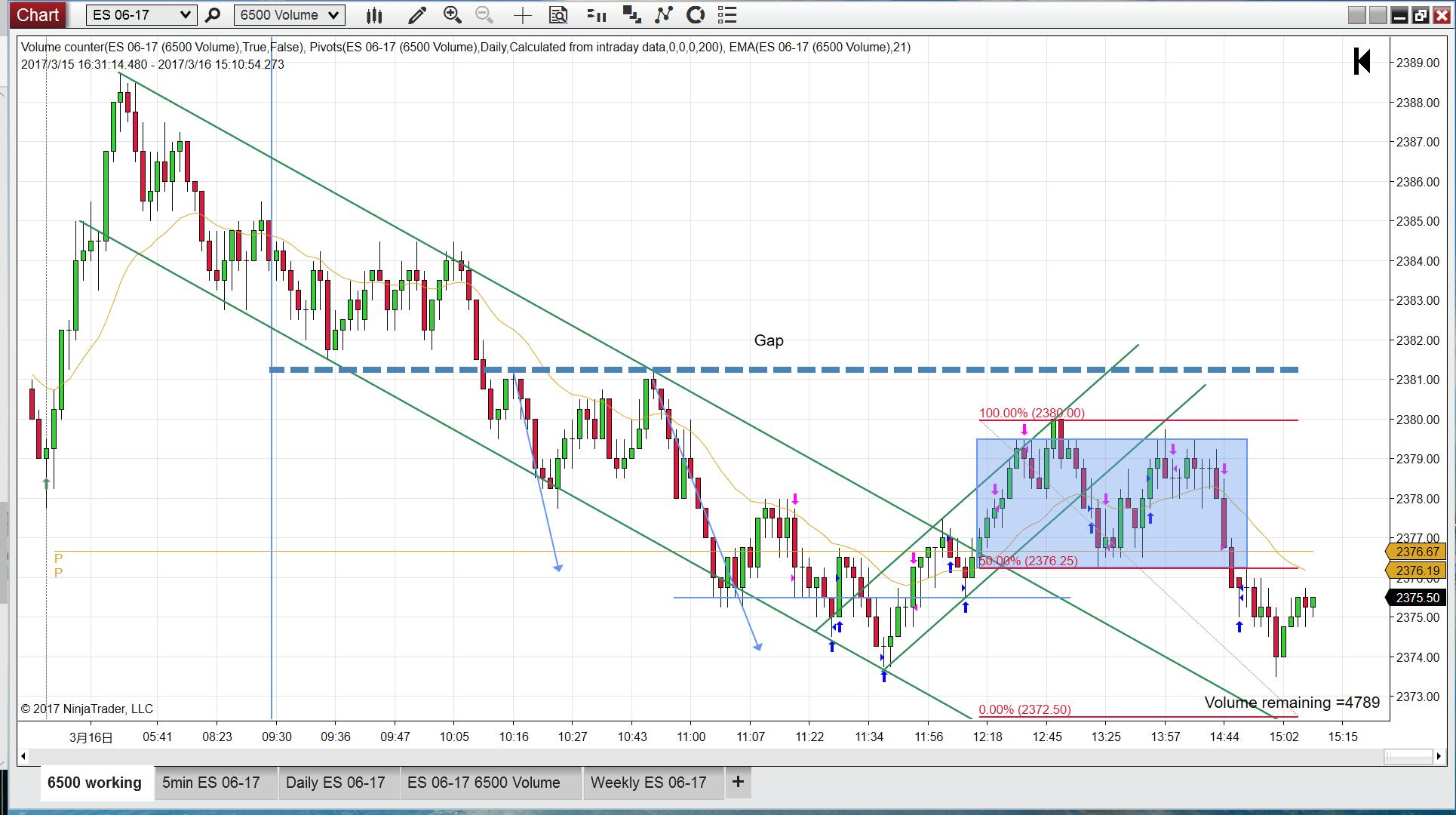
Task: Click the zoom in magnifier icon
Action: [452, 14]
